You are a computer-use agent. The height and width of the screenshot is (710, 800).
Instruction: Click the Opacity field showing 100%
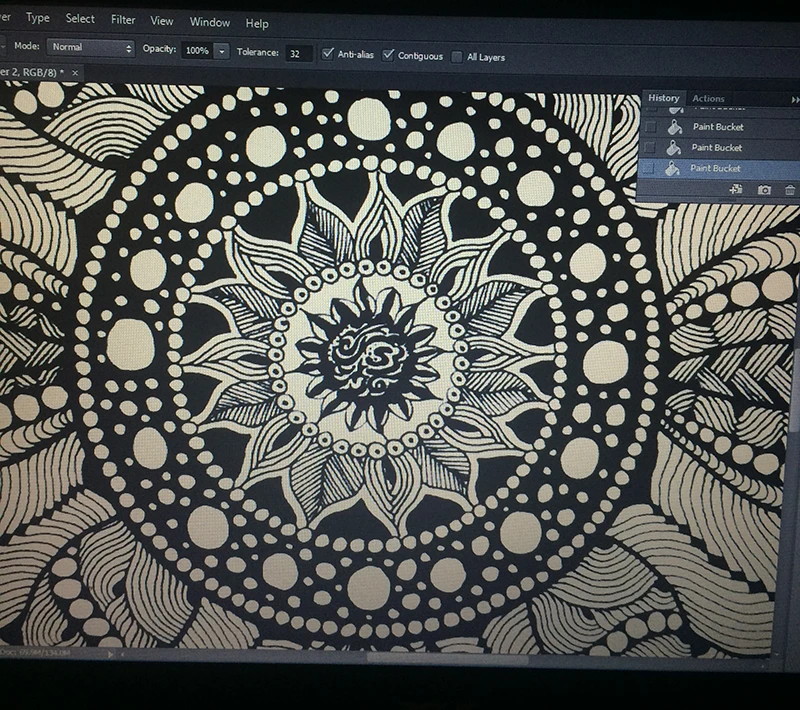click(197, 50)
